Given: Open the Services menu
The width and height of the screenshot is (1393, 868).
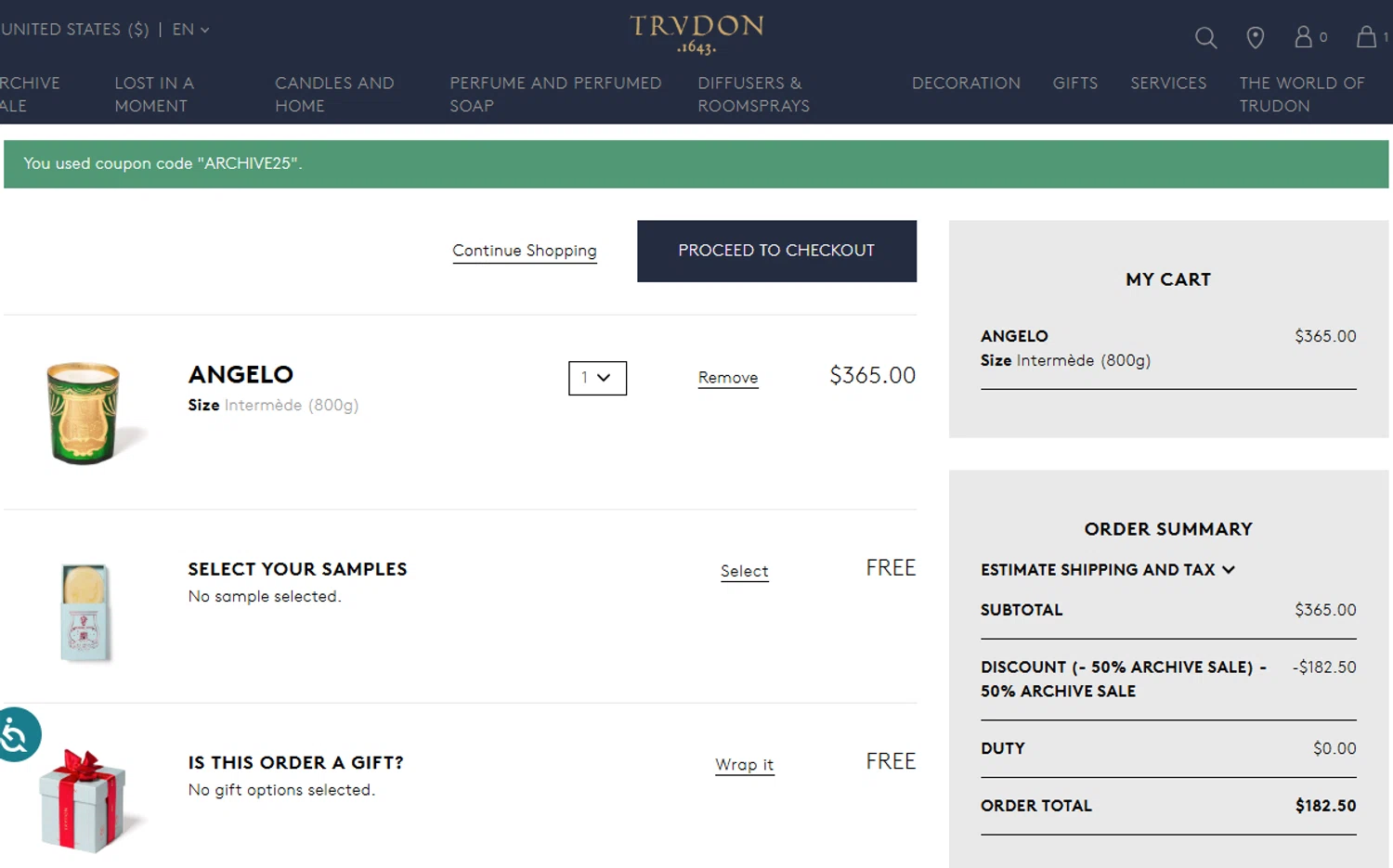Looking at the screenshot, I should point(1168,84).
